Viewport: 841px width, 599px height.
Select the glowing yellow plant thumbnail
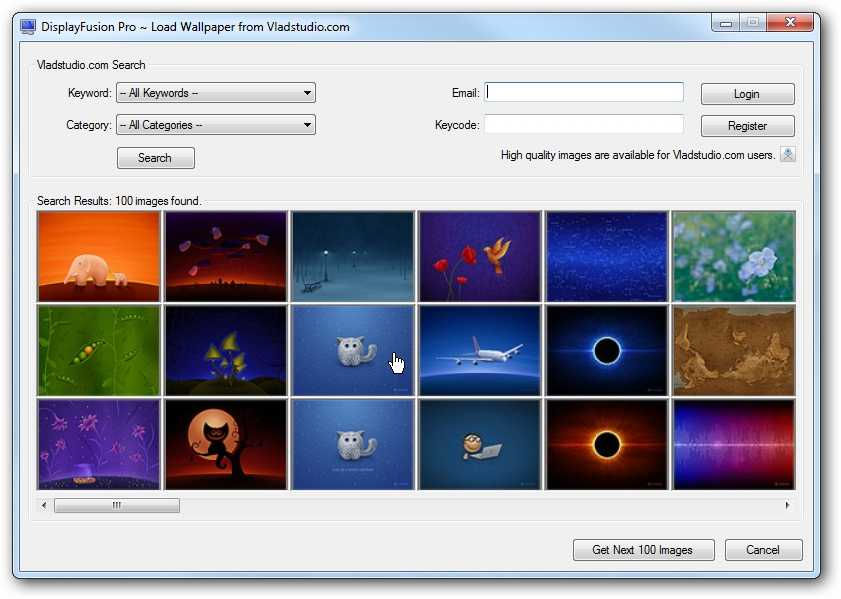226,350
